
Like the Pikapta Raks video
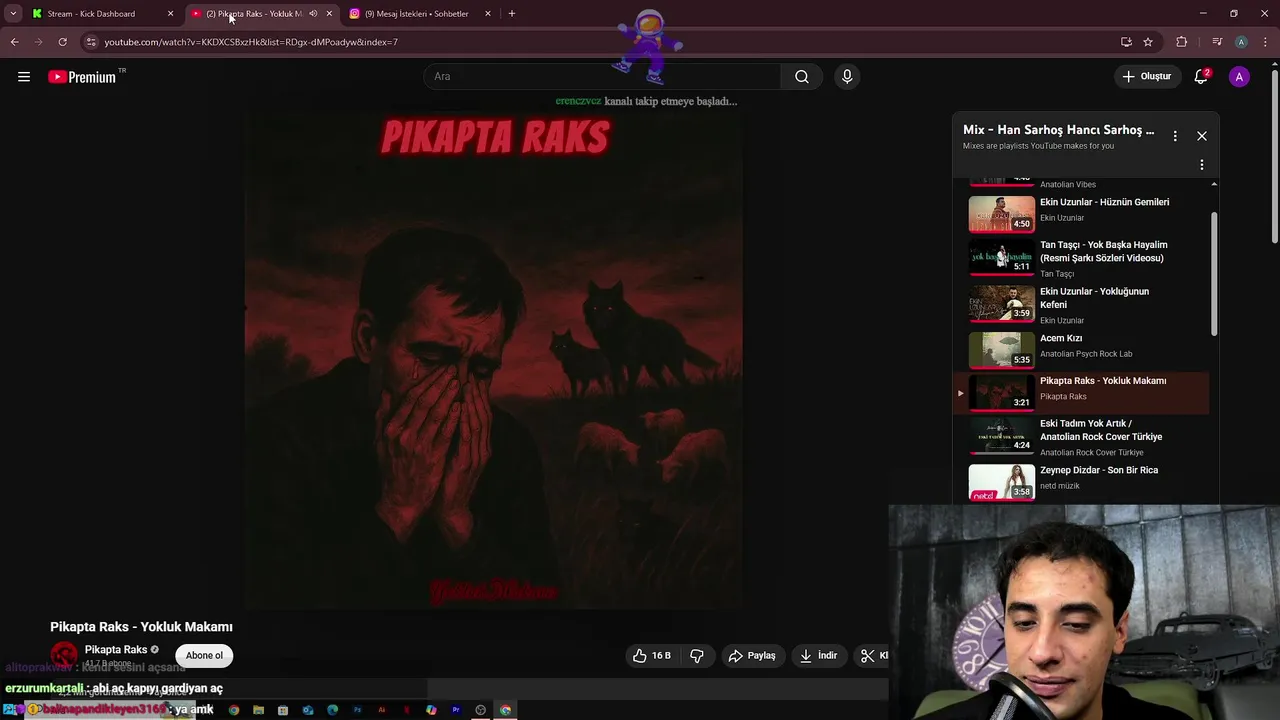pyautogui.click(x=651, y=656)
